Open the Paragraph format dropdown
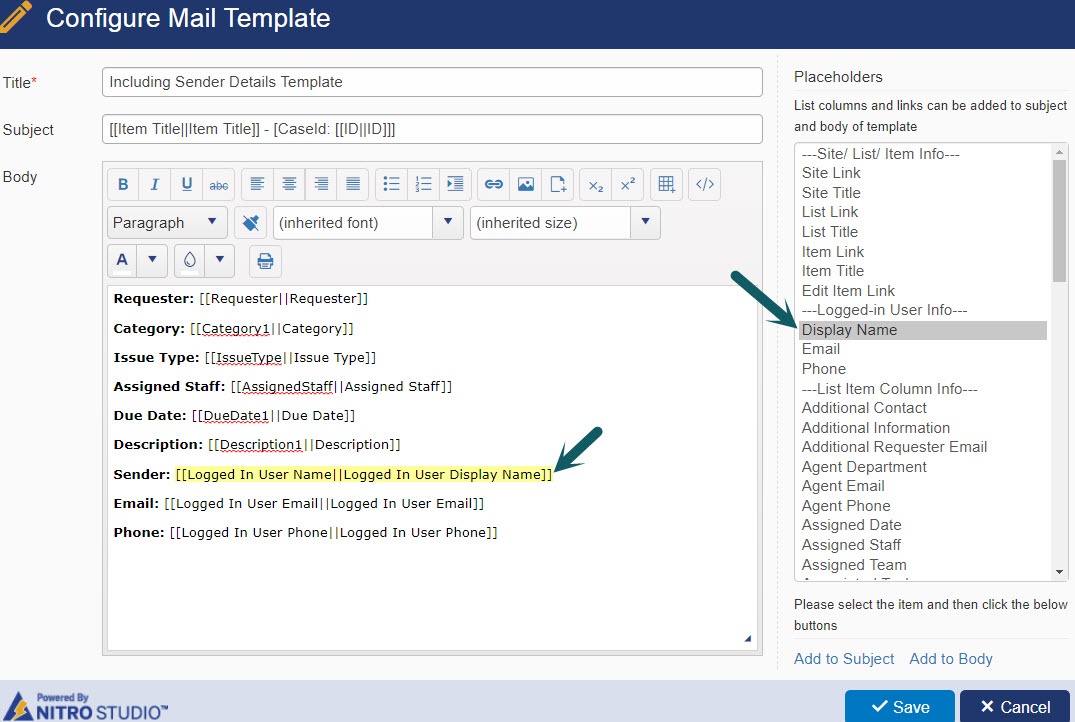 click(x=167, y=223)
